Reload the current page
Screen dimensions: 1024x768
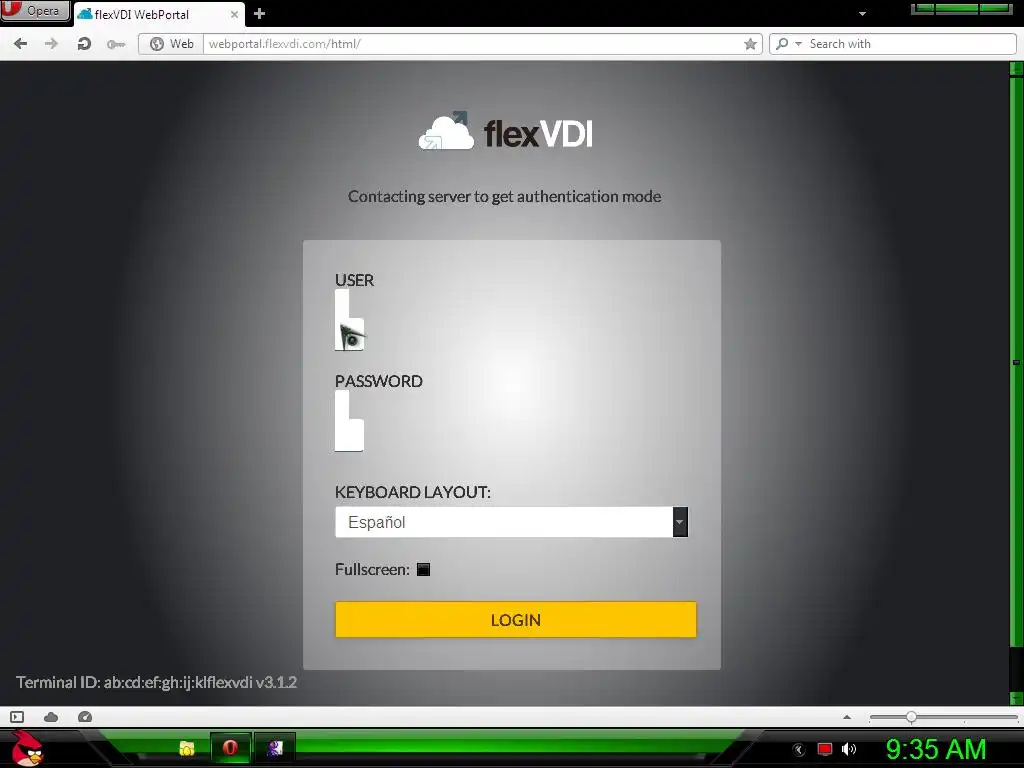(84, 44)
